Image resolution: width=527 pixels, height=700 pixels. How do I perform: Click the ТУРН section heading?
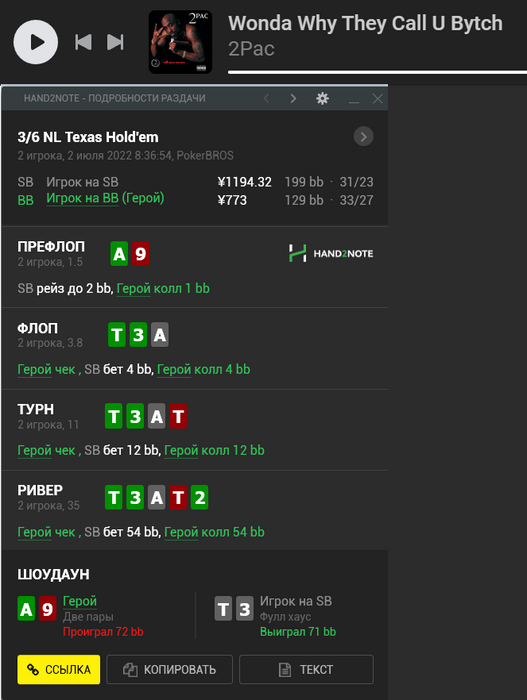click(x=36, y=409)
